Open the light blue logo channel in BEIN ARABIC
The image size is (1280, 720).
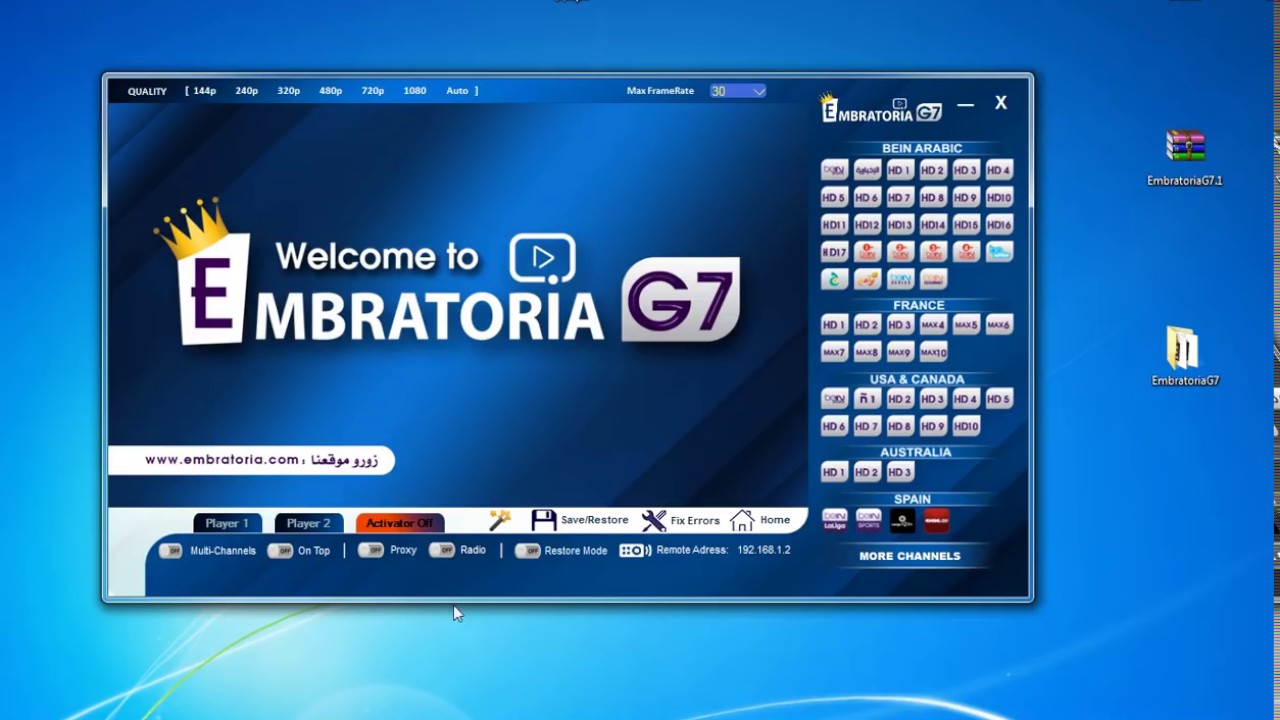999,252
